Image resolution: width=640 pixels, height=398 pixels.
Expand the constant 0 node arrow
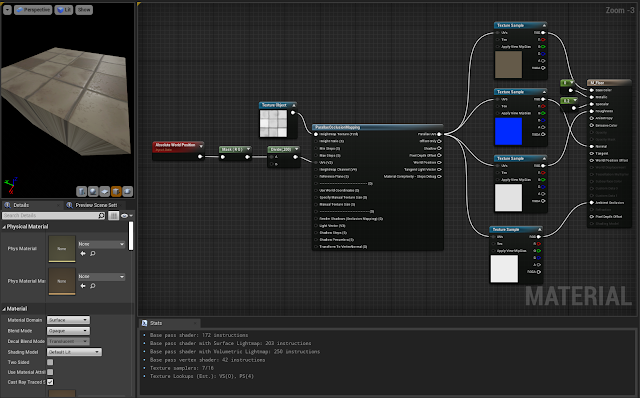coord(571,83)
